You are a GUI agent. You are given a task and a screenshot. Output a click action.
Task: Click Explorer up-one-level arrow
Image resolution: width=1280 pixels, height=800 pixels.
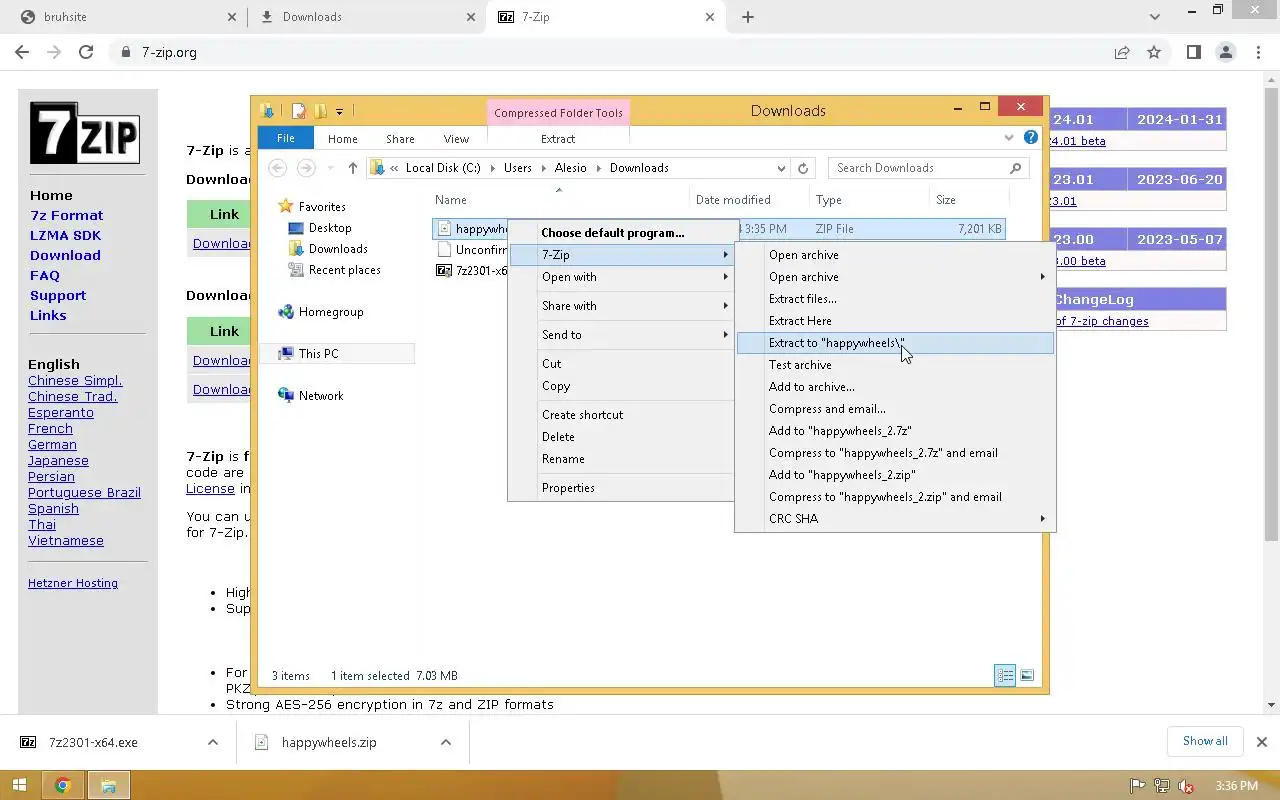(352, 168)
